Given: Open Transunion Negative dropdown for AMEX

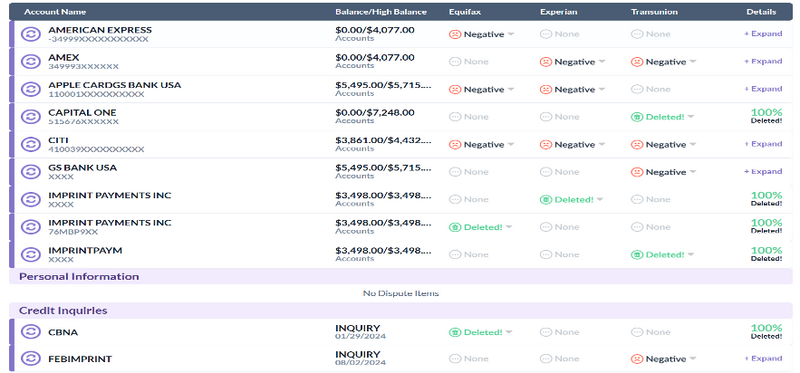Looking at the screenshot, I should click(692, 62).
